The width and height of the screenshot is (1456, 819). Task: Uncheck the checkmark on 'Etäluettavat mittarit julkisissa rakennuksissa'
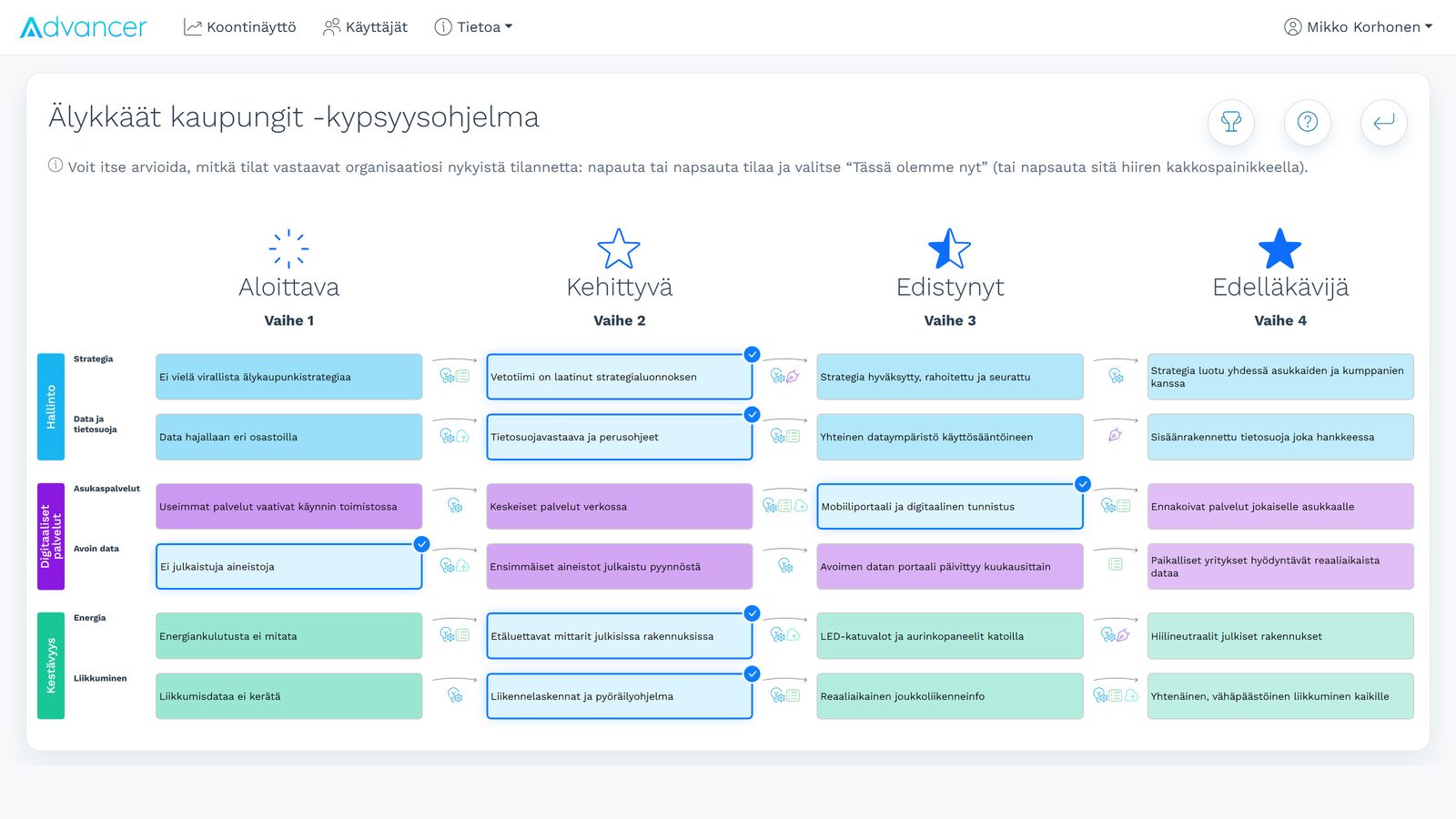click(752, 614)
